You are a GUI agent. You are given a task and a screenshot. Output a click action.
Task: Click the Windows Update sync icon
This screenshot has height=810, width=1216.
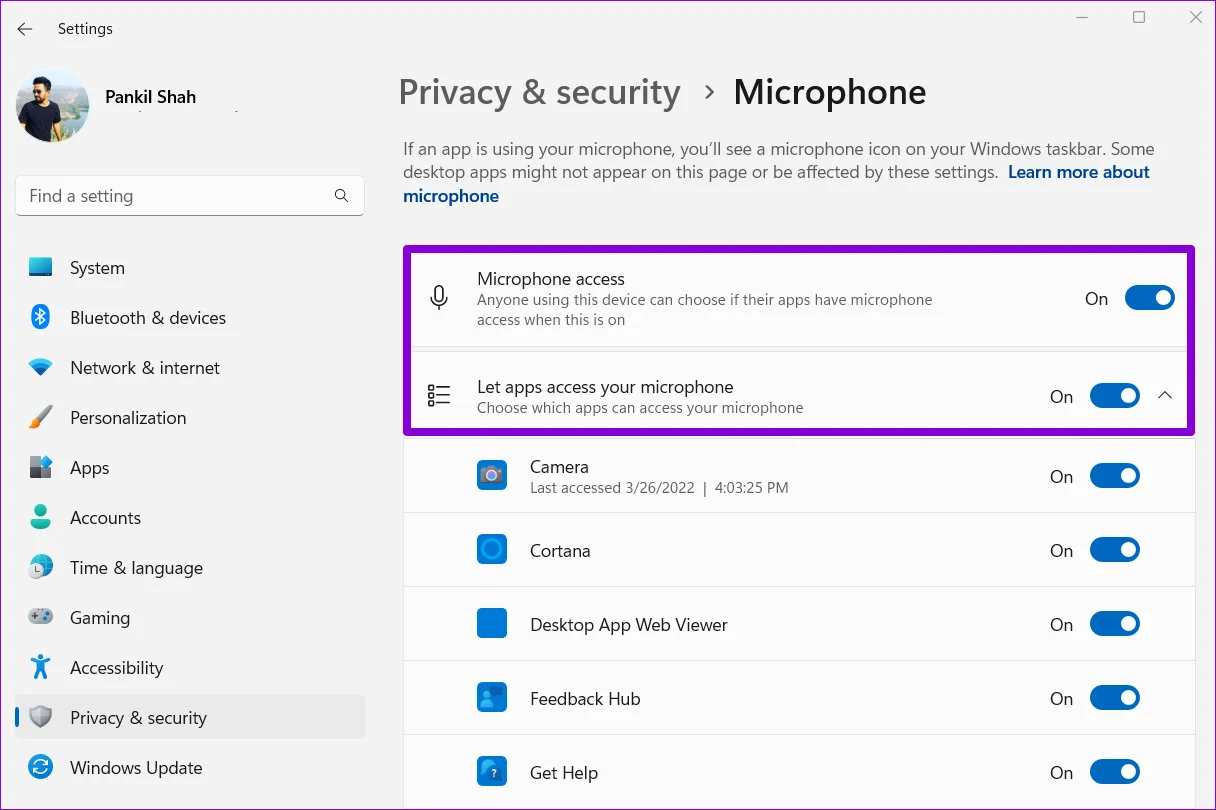tap(40, 768)
